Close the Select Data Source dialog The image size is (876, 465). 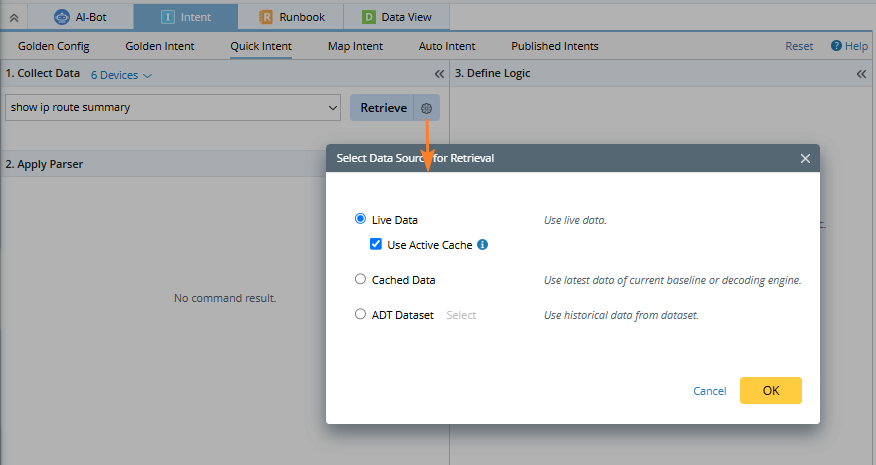coord(805,158)
